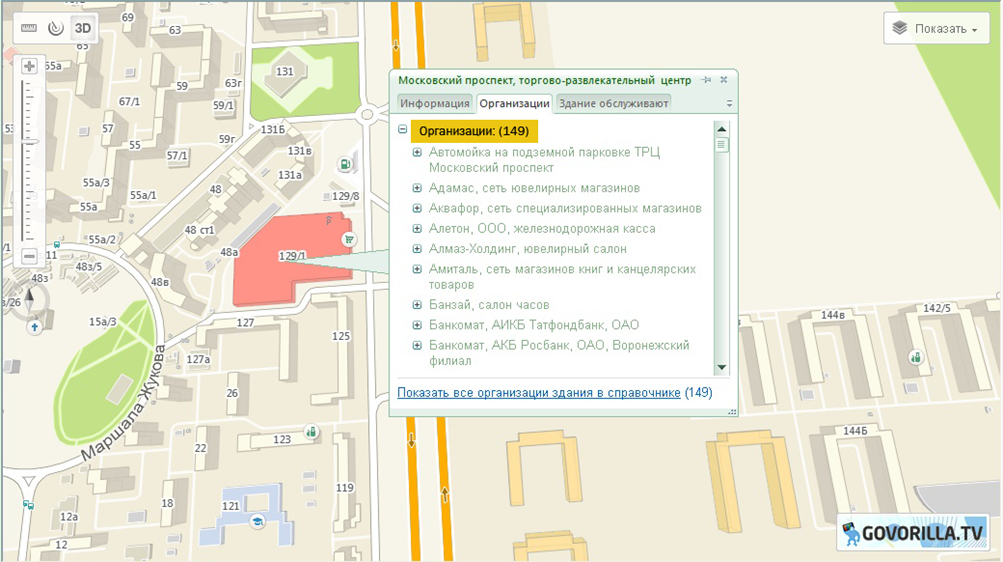Zoom in with the plus button
Screen dimensions: 1003x562
[29, 66]
